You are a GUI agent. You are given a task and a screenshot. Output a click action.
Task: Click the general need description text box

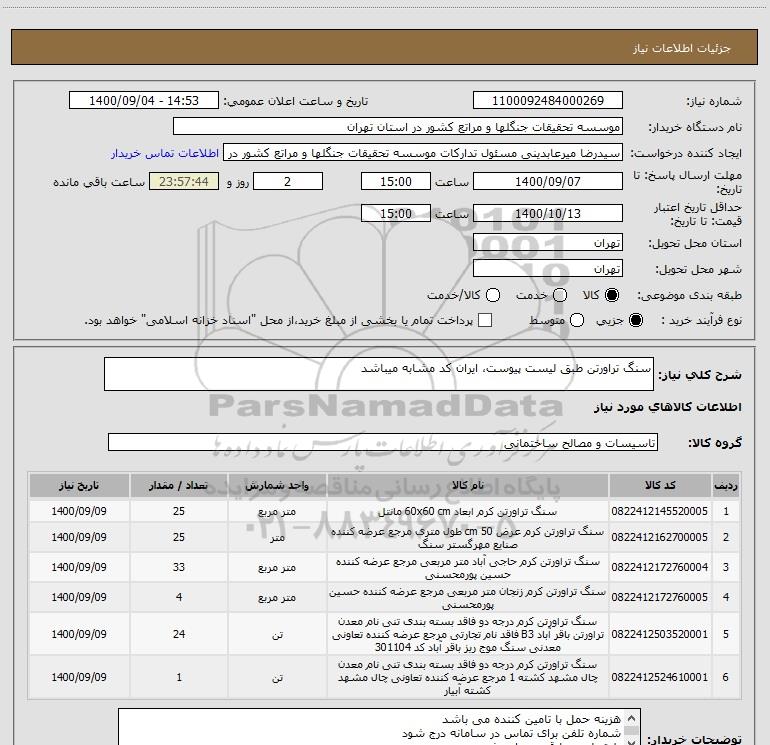379,374
